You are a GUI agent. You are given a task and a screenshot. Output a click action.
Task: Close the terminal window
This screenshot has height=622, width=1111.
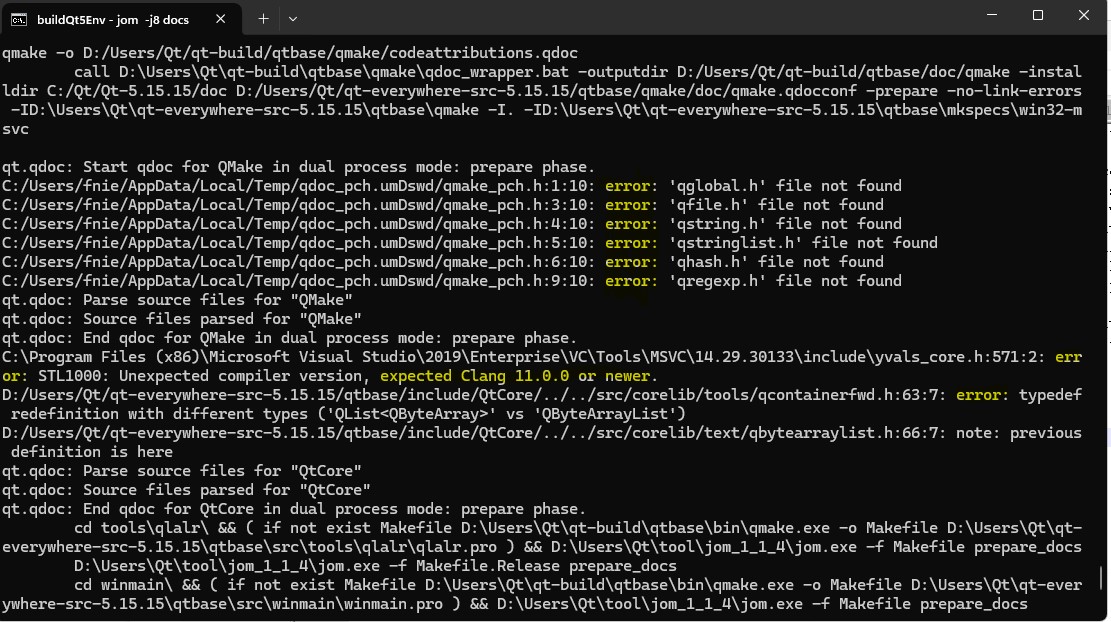pos(1083,15)
